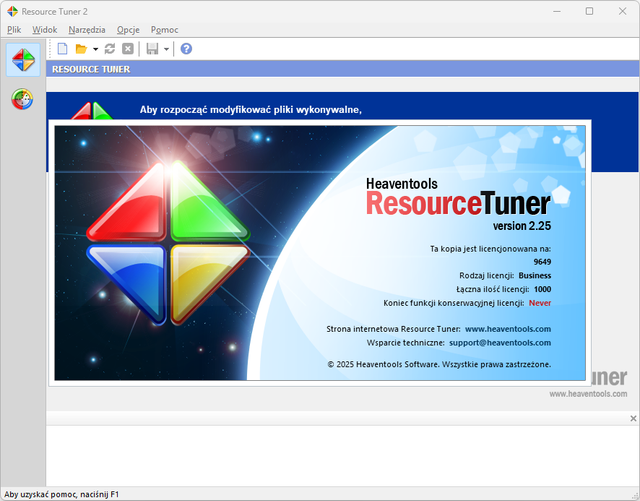
Task: Click the Close file X toolbar icon
Action: (x=128, y=49)
